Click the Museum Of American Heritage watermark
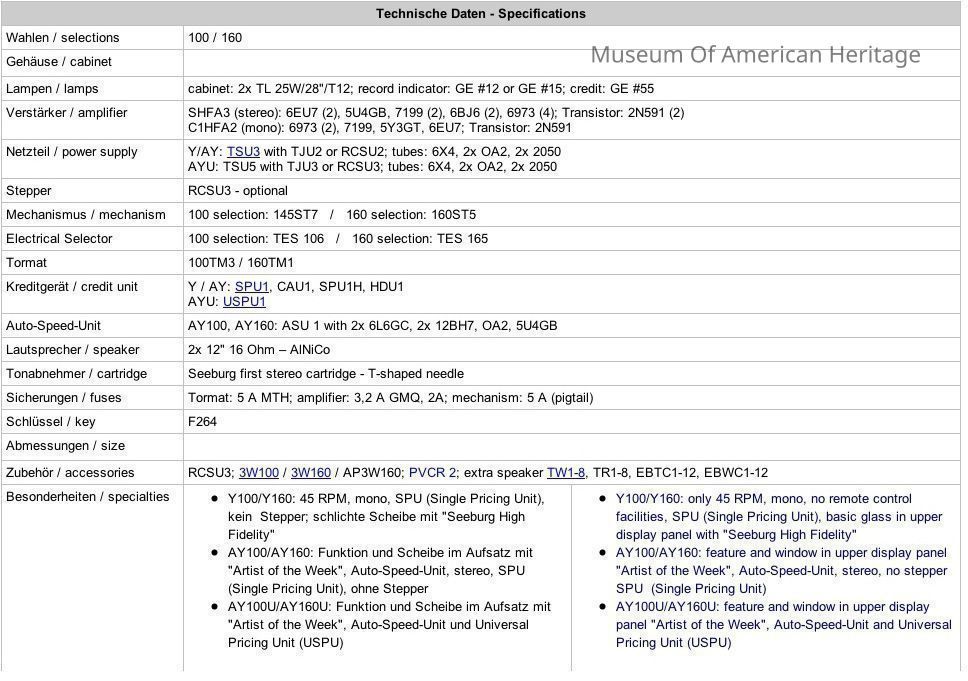968x681 pixels. [x=755, y=55]
